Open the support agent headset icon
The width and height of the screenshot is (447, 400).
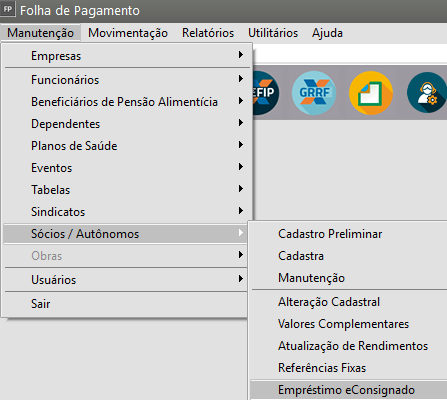[428, 93]
